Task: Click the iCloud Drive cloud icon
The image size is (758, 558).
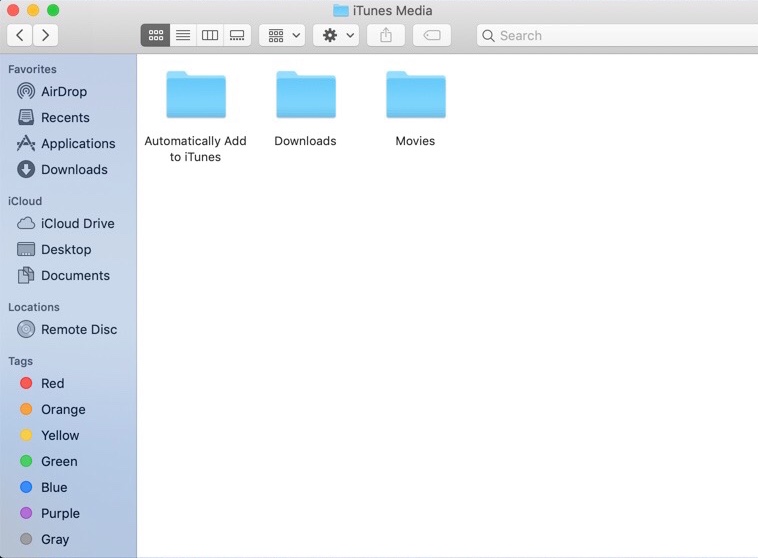Action: point(26,223)
